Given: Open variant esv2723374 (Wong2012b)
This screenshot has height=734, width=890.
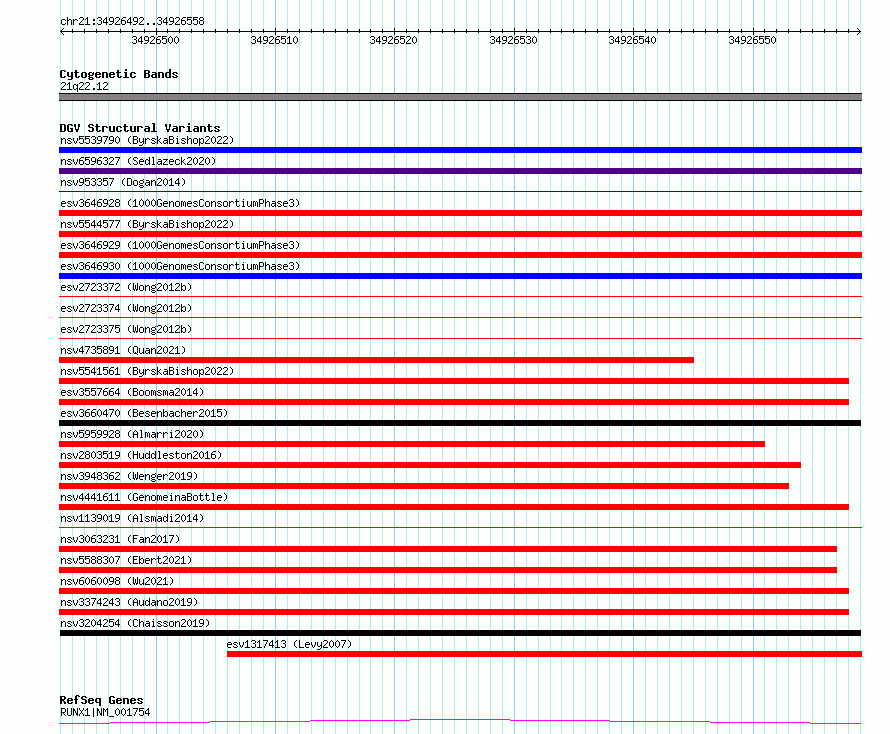Looking at the screenshot, I should [x=126, y=308].
